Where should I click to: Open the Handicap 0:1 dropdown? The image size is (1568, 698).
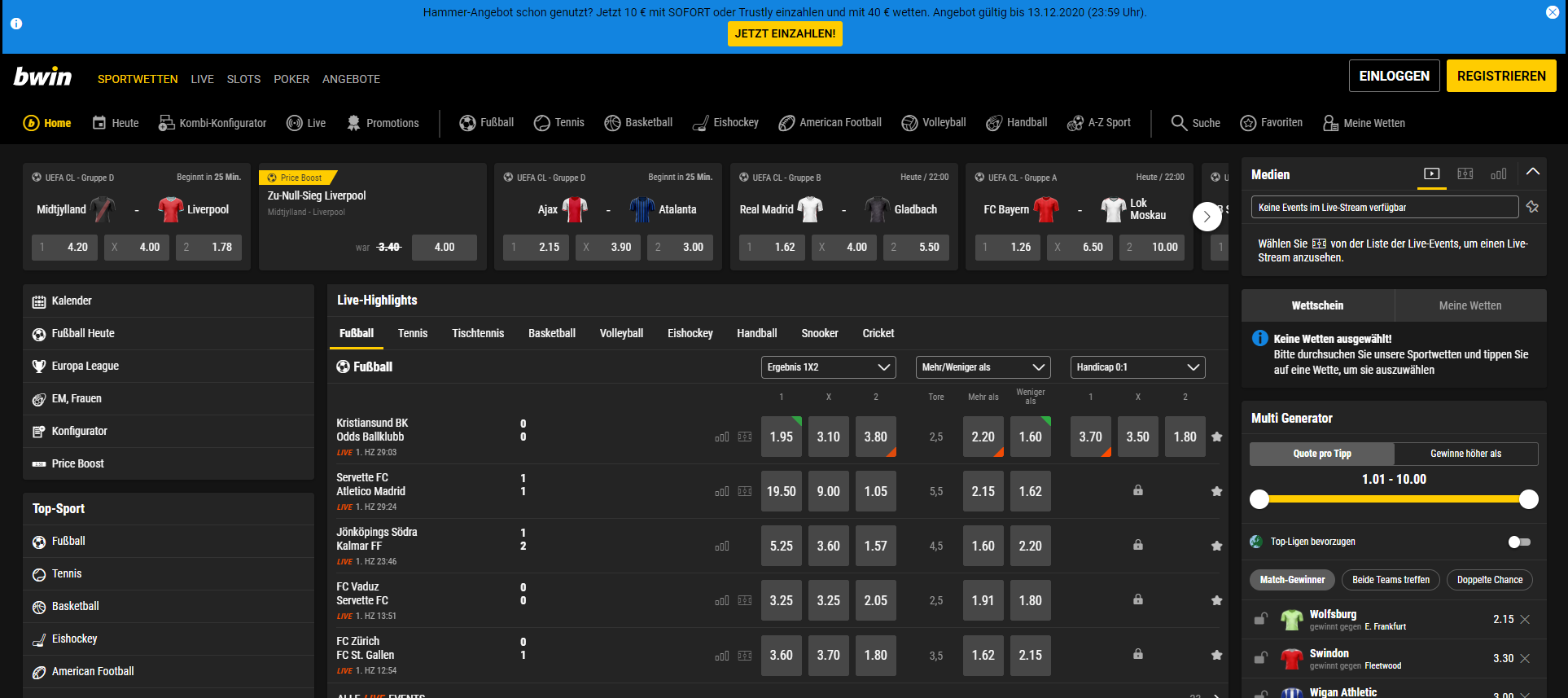pyautogui.click(x=1138, y=367)
